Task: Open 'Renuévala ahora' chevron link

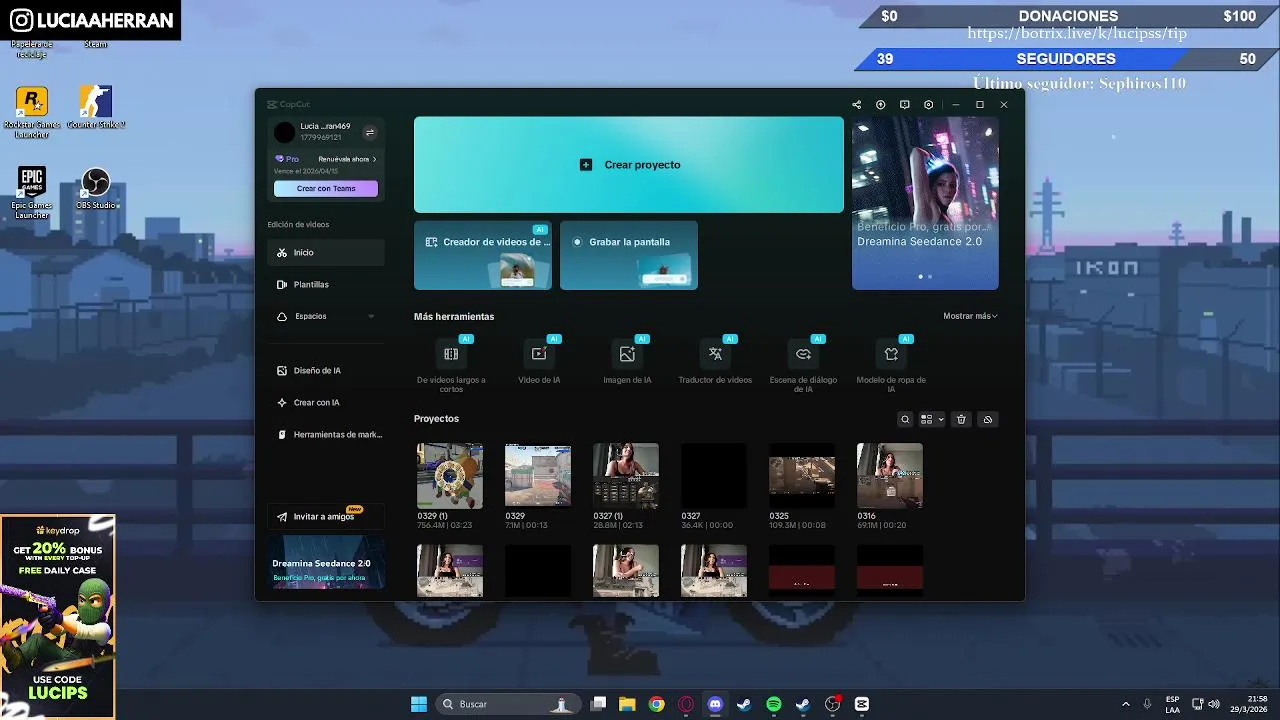Action: pos(347,159)
